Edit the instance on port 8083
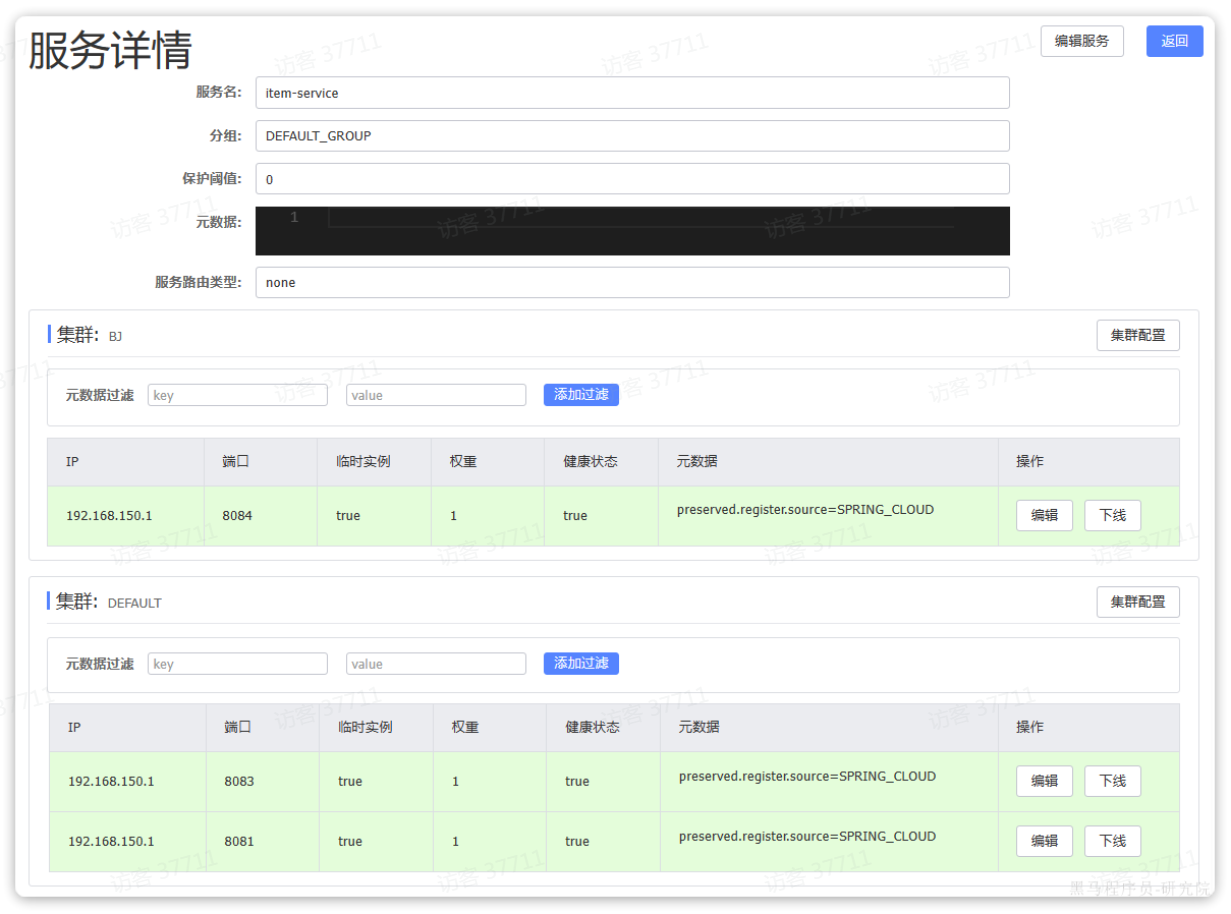The width and height of the screenshot is (1231, 914). tap(1044, 781)
